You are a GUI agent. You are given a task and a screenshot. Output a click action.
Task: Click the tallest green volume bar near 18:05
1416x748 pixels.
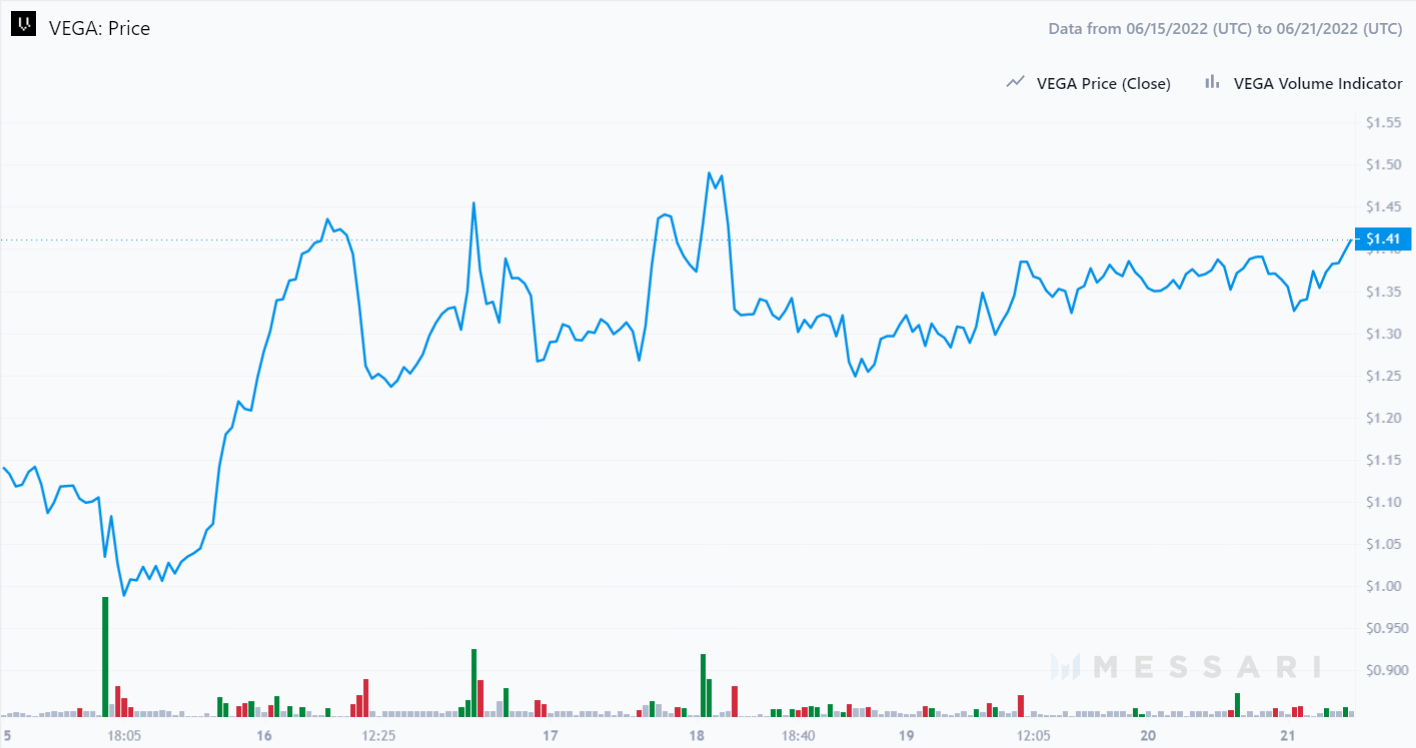[x=105, y=656]
